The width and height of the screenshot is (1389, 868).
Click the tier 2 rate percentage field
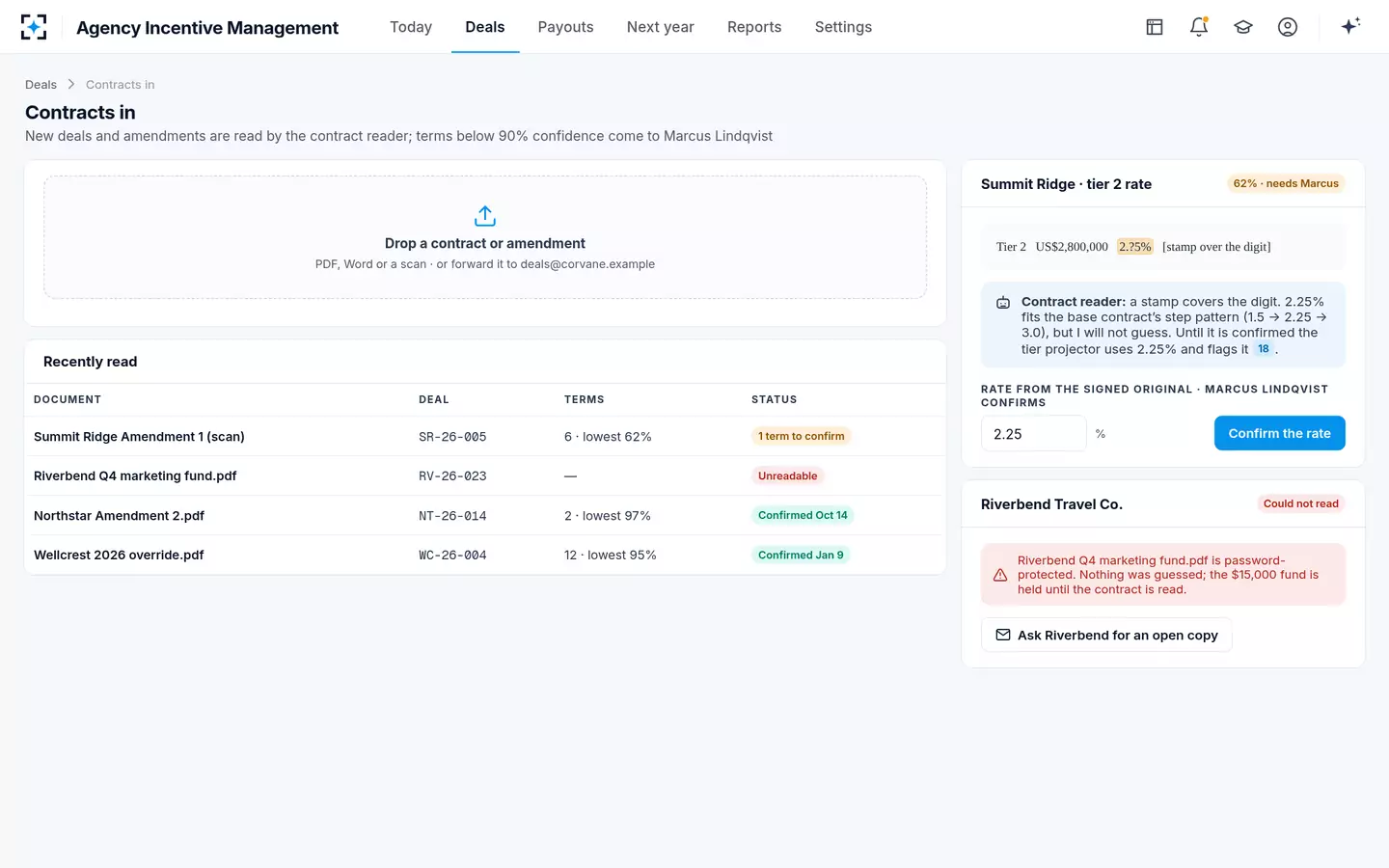click(1034, 434)
